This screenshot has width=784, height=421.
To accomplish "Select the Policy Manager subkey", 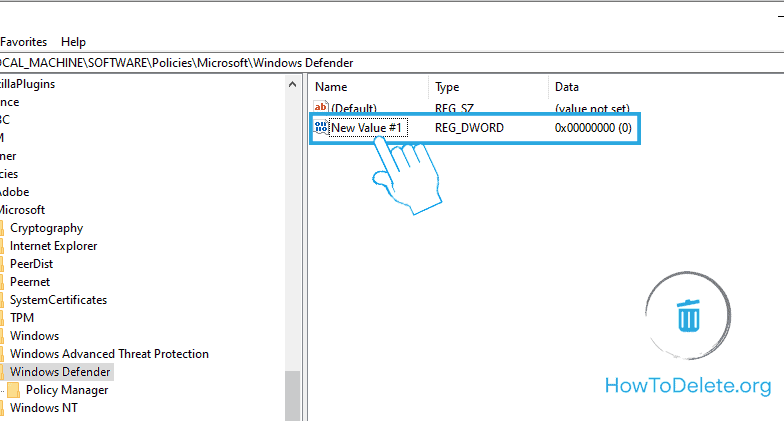I will click(x=67, y=390).
